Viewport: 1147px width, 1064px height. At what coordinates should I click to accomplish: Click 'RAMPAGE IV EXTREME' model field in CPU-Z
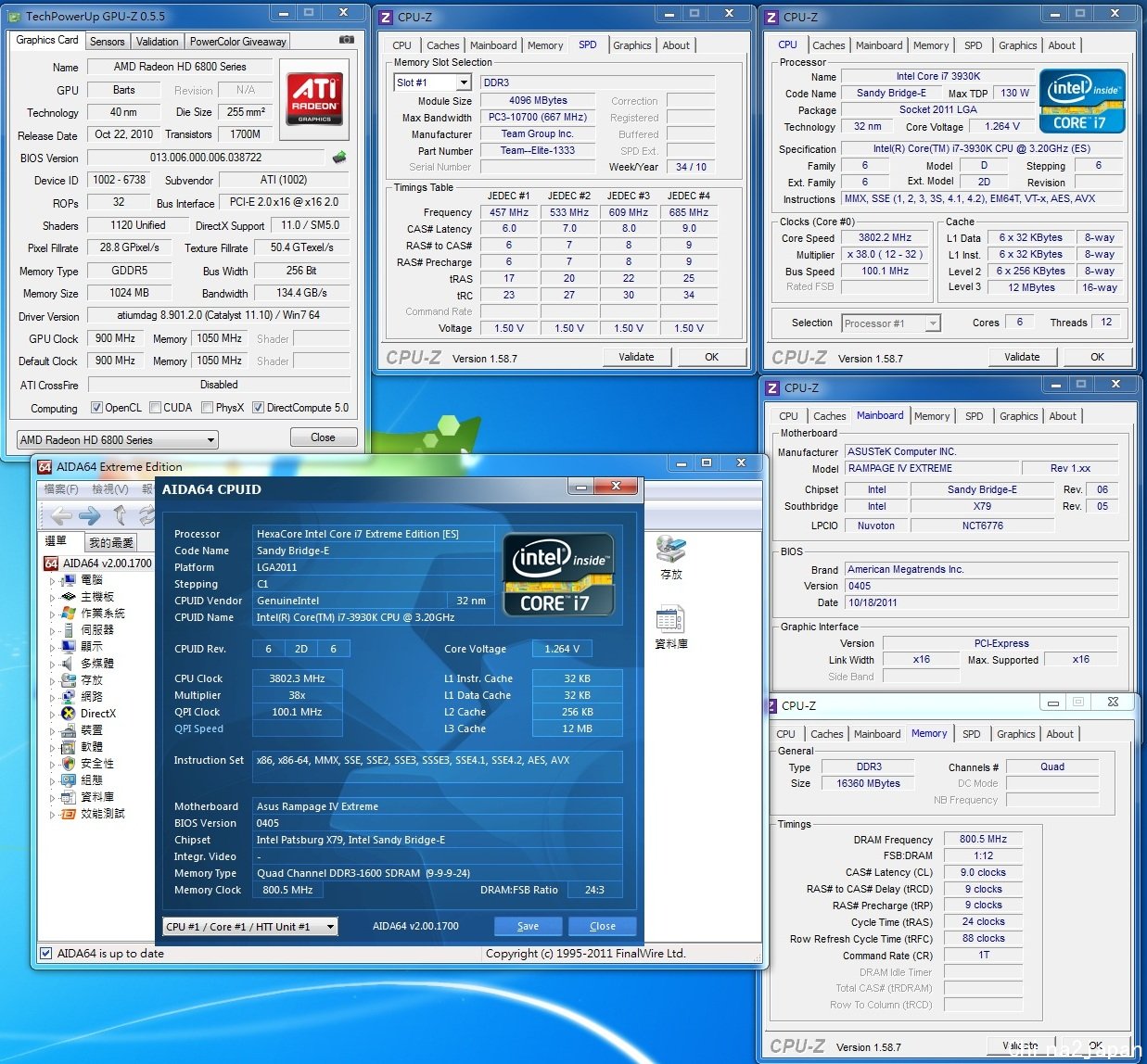[931, 469]
